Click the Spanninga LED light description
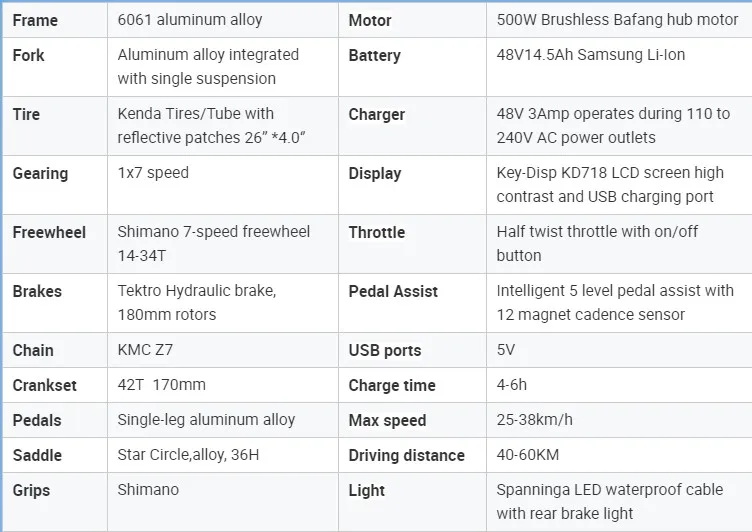 [609, 502]
